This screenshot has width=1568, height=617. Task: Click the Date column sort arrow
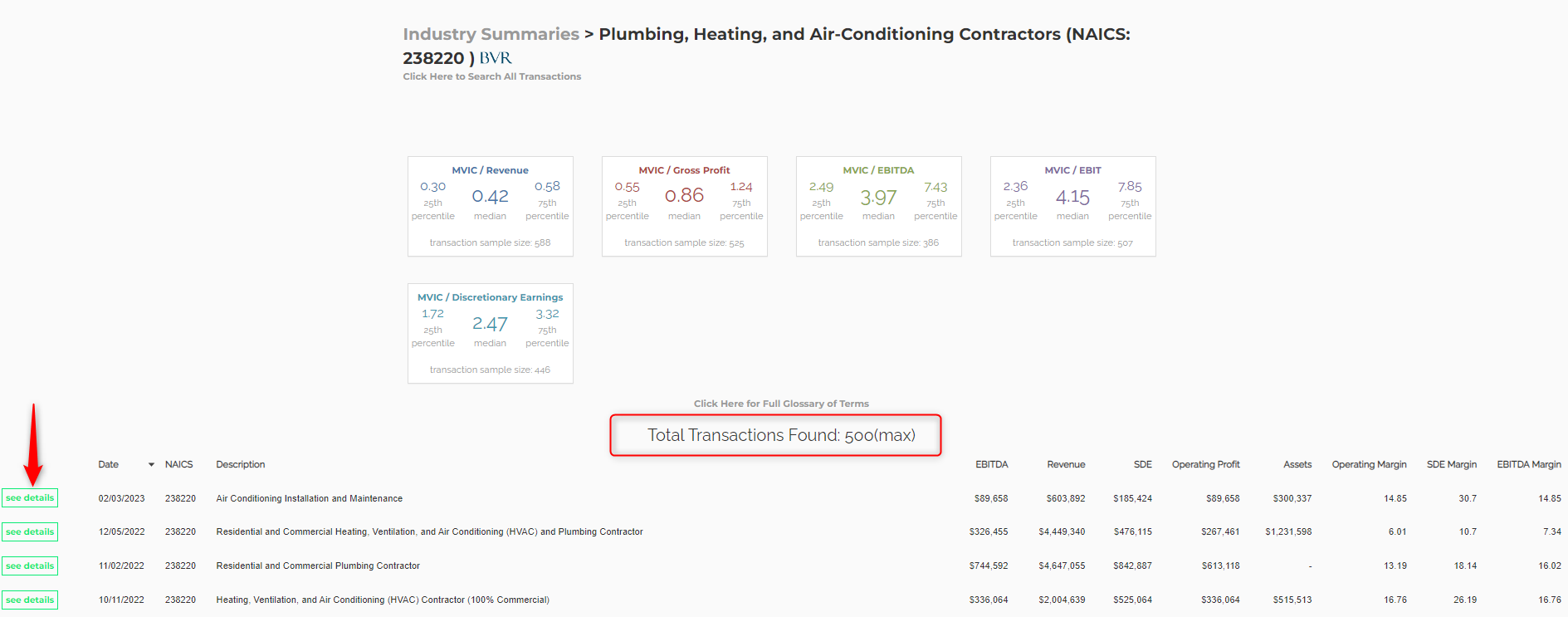coord(151,465)
